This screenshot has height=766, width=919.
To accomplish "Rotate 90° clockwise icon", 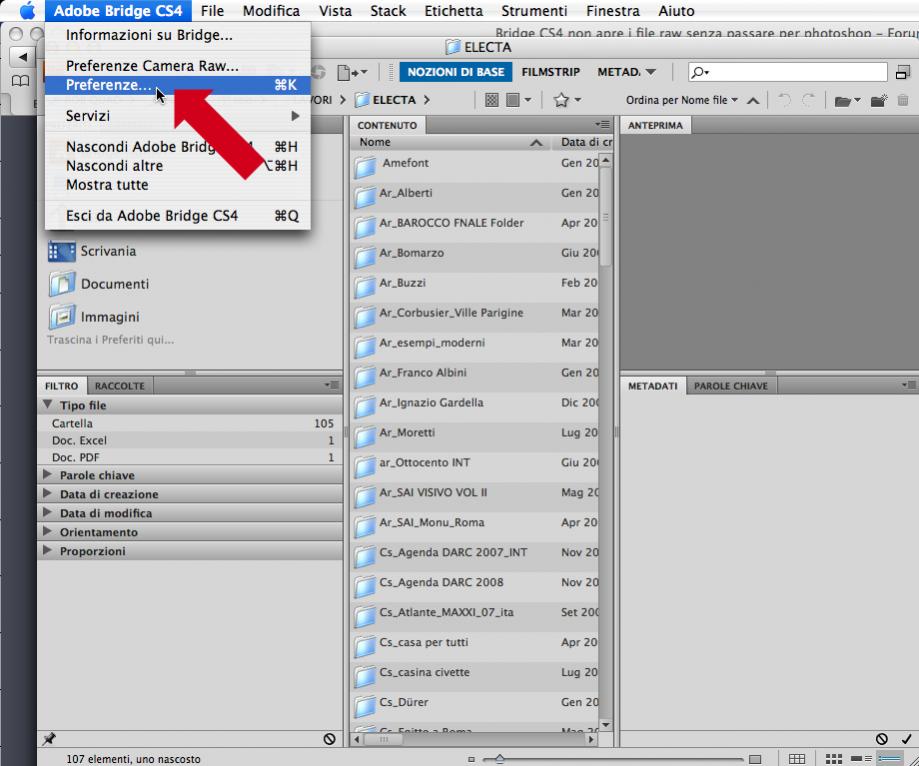I will (808, 100).
